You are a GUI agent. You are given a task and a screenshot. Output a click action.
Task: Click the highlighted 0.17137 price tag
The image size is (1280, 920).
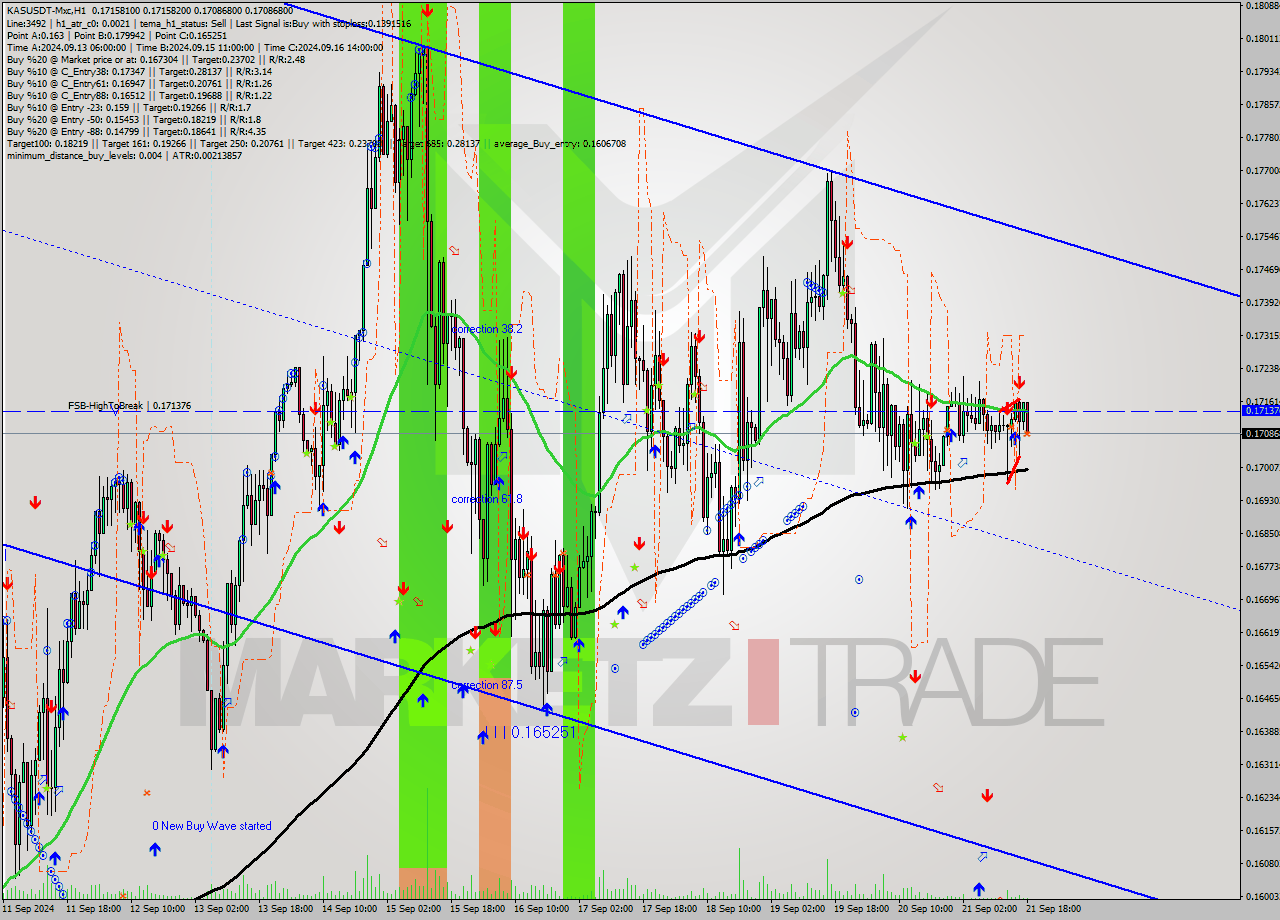click(x=1259, y=411)
